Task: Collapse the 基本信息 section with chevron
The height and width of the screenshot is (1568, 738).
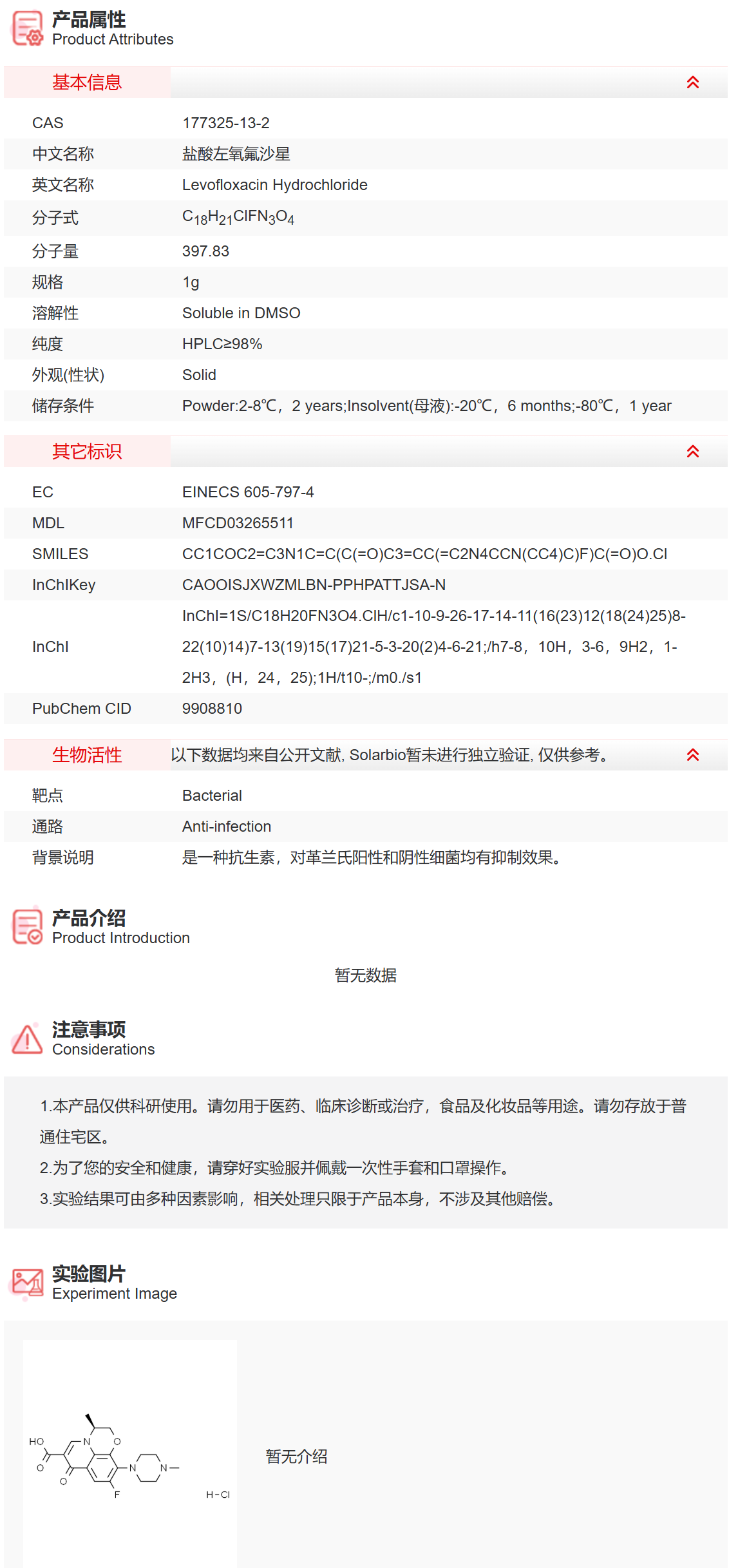Action: 693,82
